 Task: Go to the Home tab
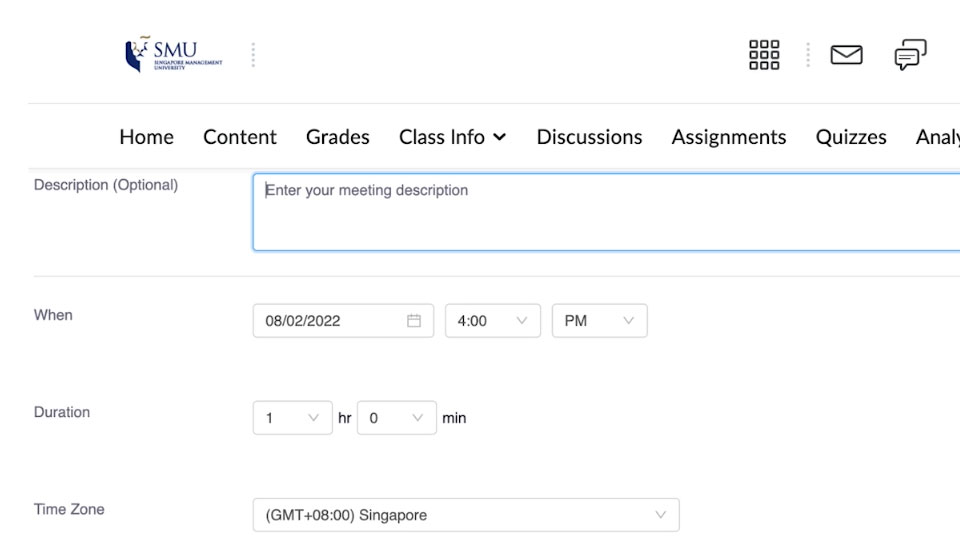(146, 137)
